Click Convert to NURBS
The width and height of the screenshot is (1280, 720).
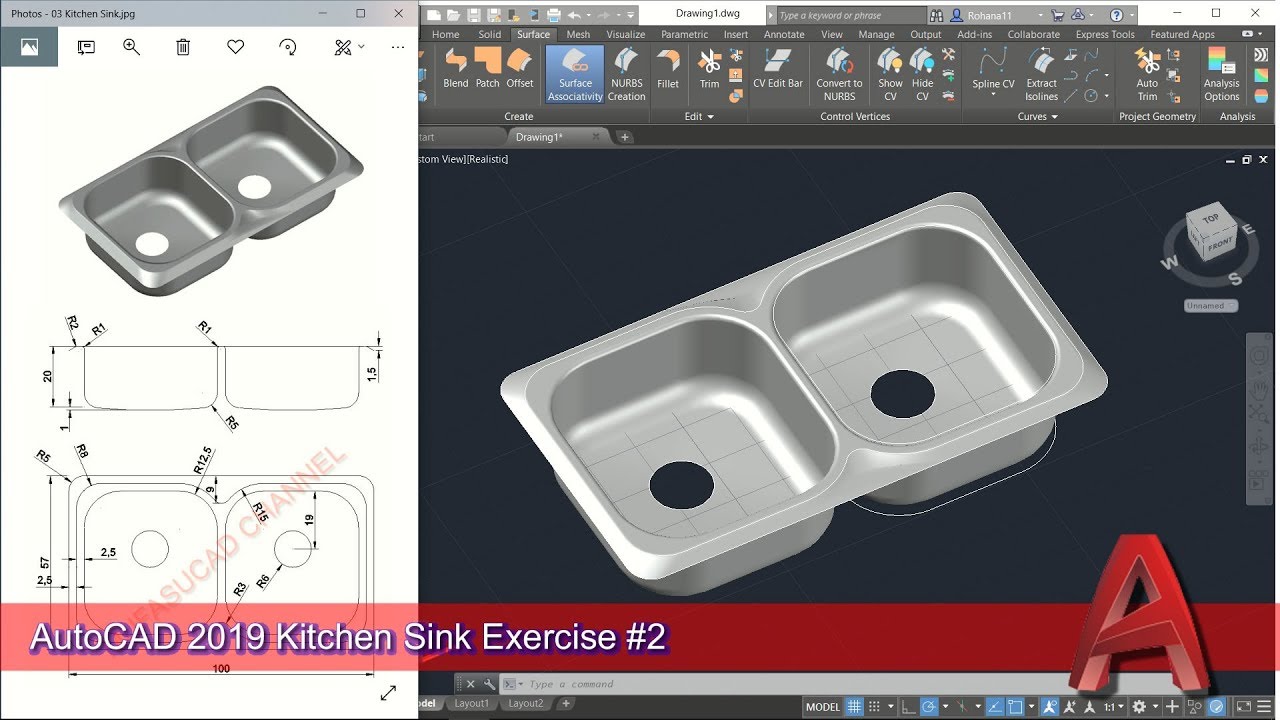(839, 74)
